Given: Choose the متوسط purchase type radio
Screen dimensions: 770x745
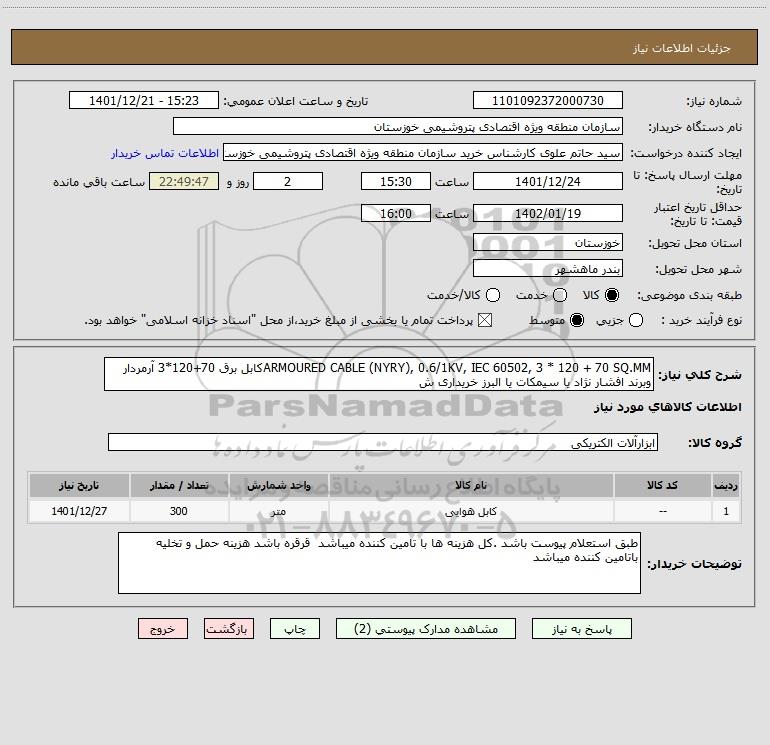Looking at the screenshot, I should tap(577, 320).
